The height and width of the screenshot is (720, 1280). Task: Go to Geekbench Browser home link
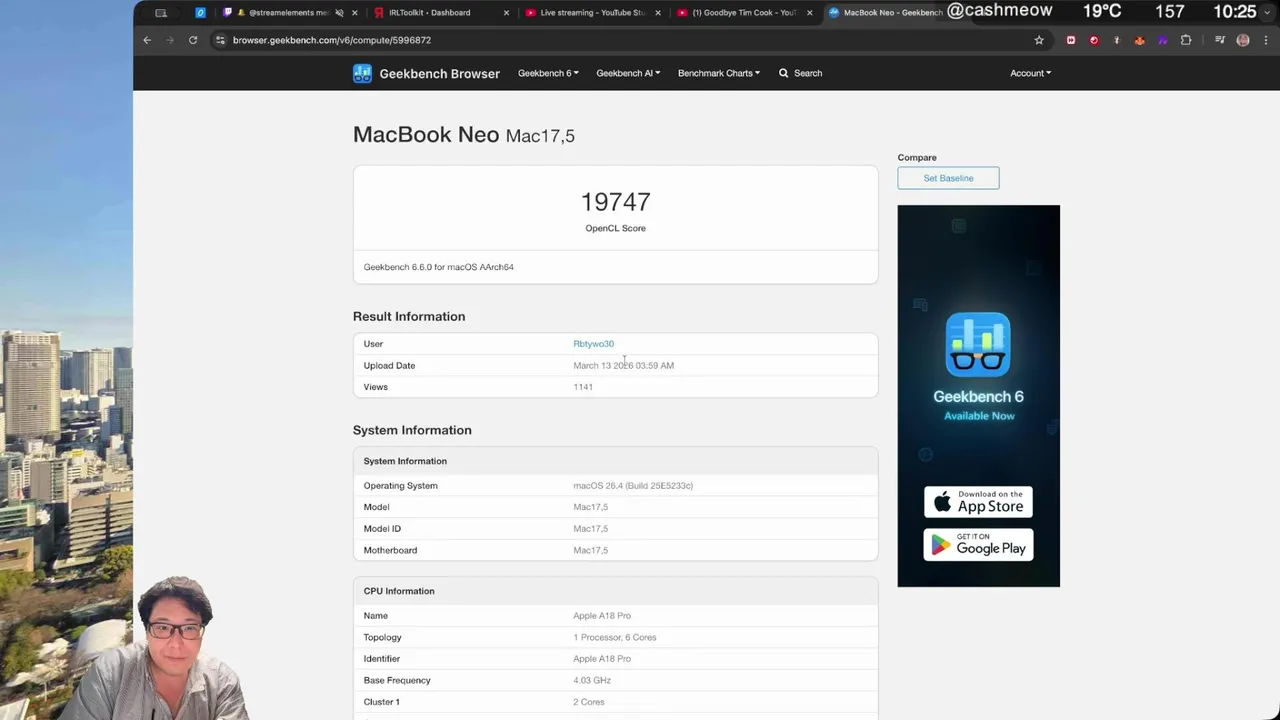point(439,73)
